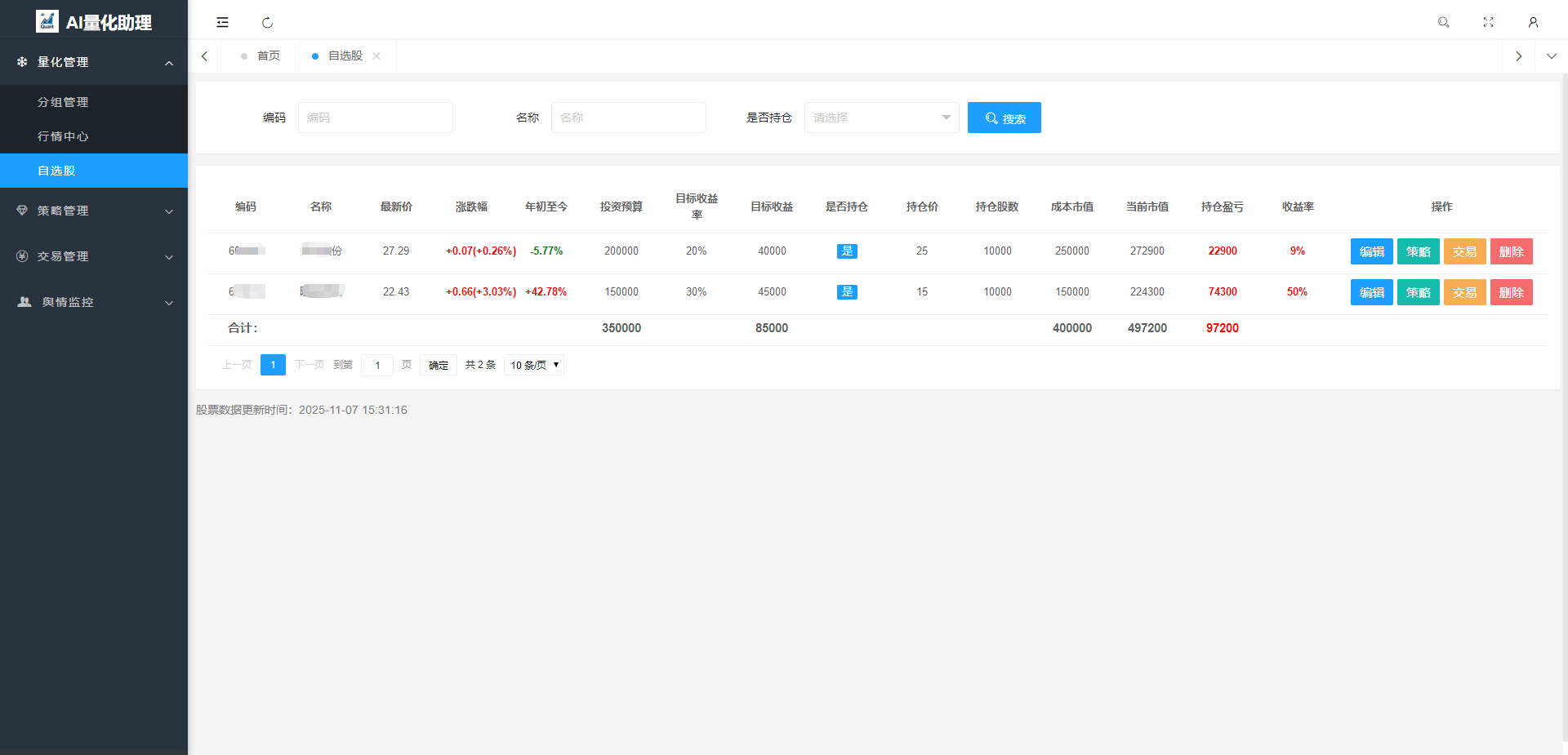Click the AI量化助理 logo

tap(94, 22)
